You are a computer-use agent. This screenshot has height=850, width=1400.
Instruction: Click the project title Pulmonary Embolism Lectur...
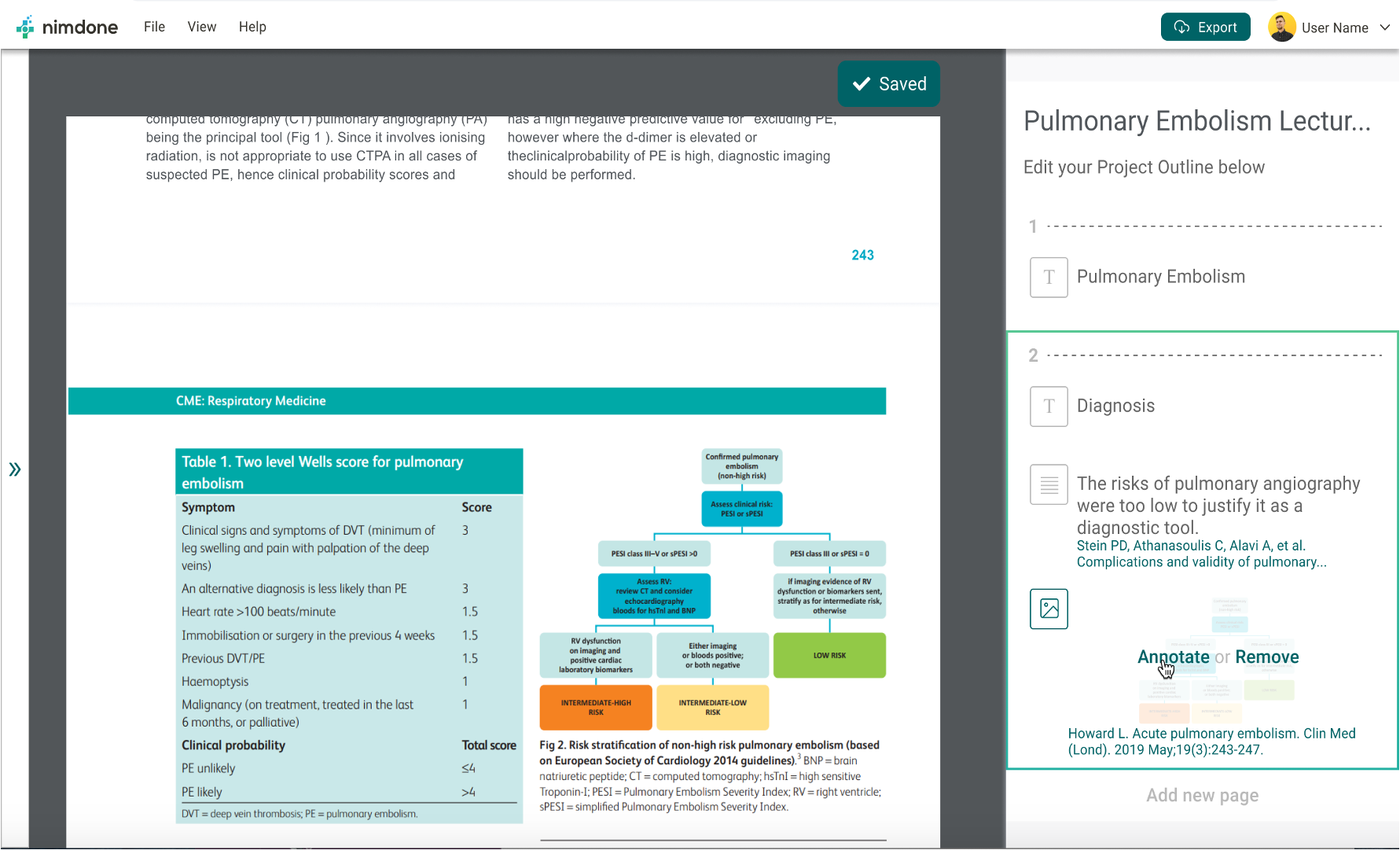1196,121
